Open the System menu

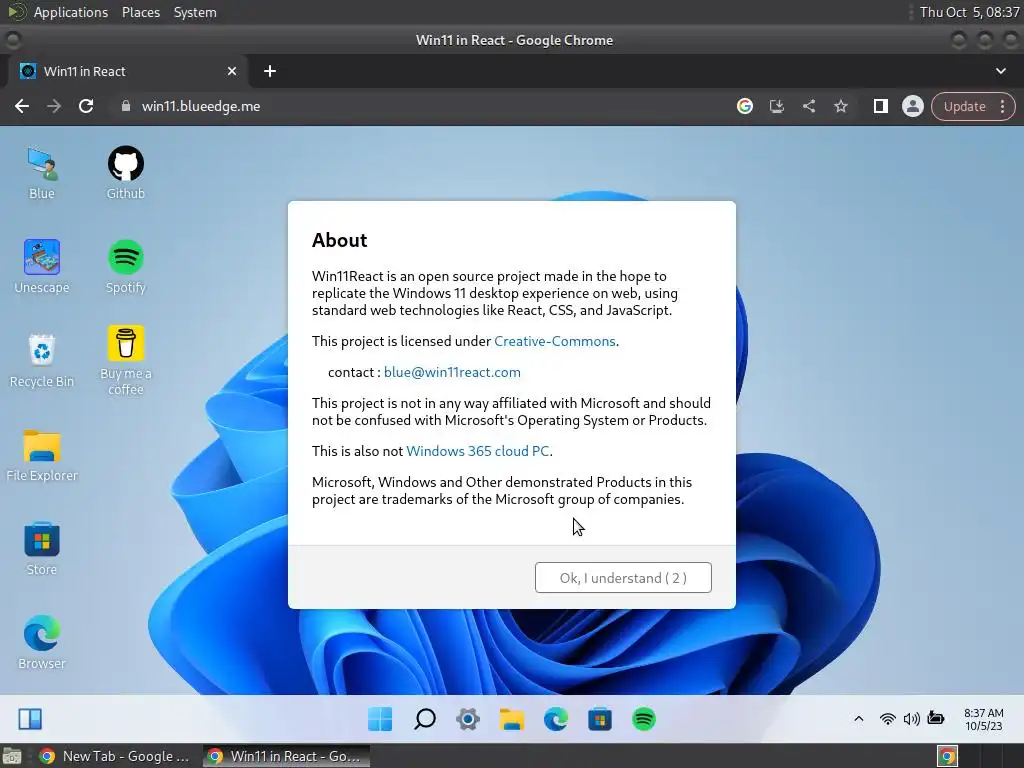[x=195, y=12]
